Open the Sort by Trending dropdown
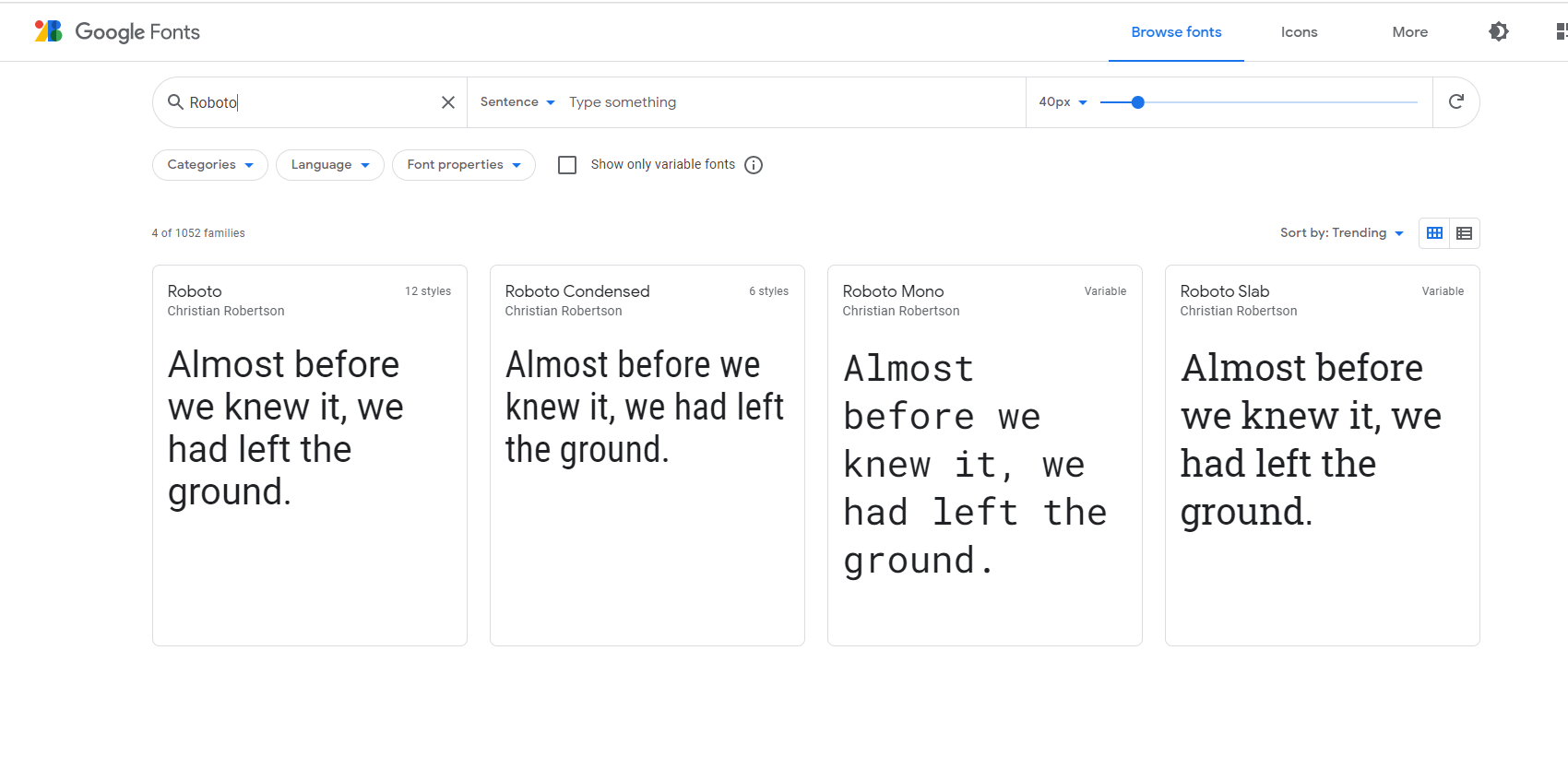Image resolution: width=1568 pixels, height=769 pixels. coord(1342,232)
